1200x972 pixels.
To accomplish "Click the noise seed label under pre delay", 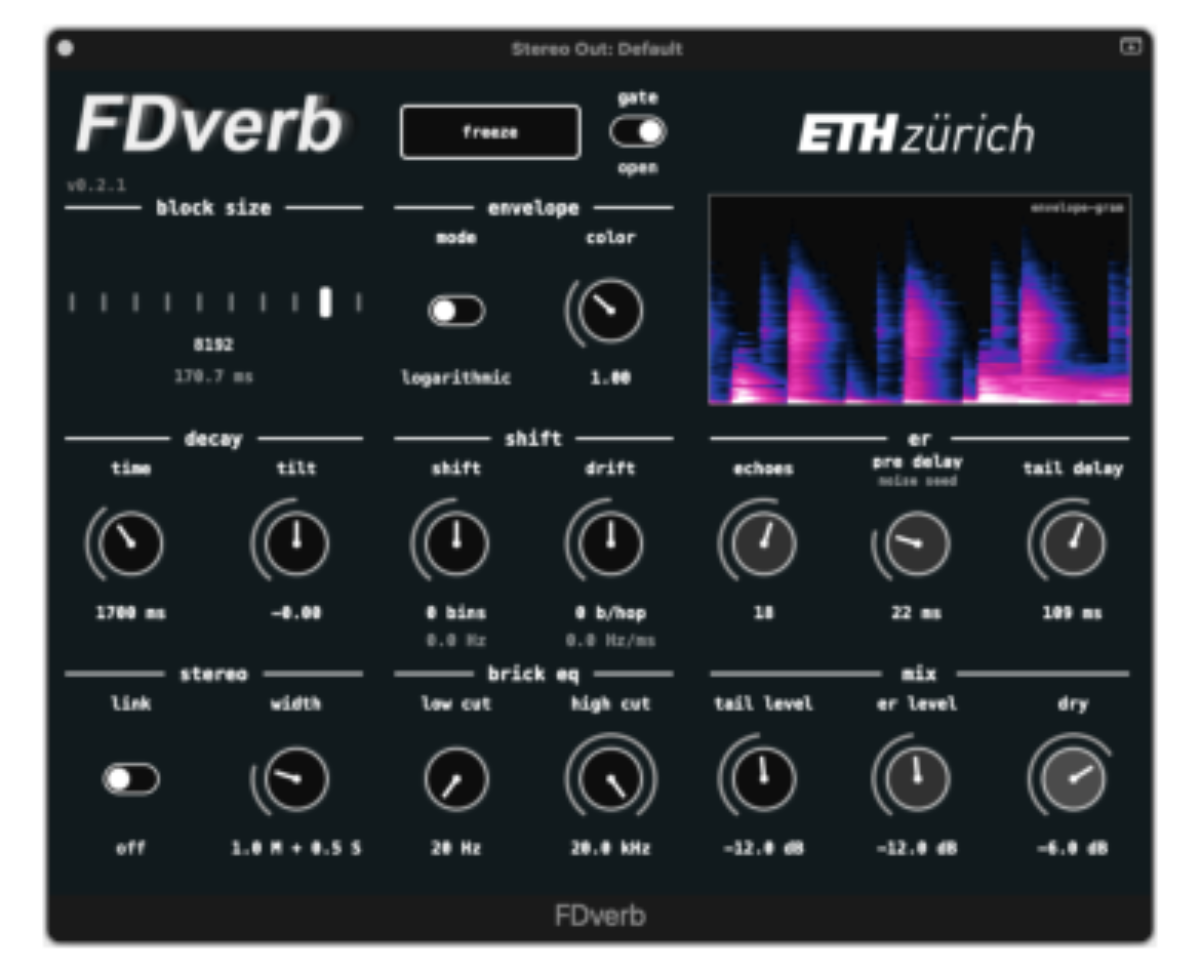I will [917, 482].
